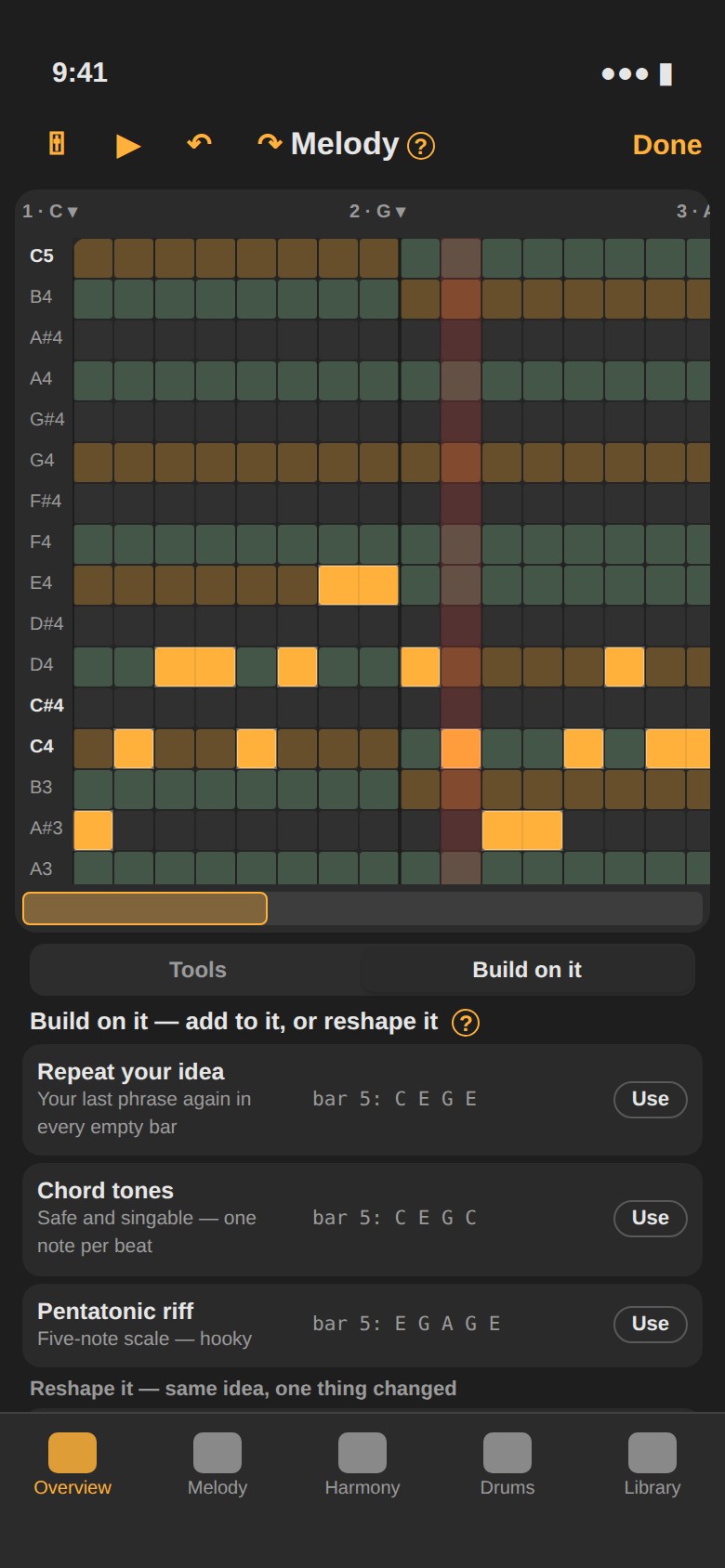The image size is (725, 1568).
Task: Use the Repeat your idea suggestion
Action: point(651,1099)
